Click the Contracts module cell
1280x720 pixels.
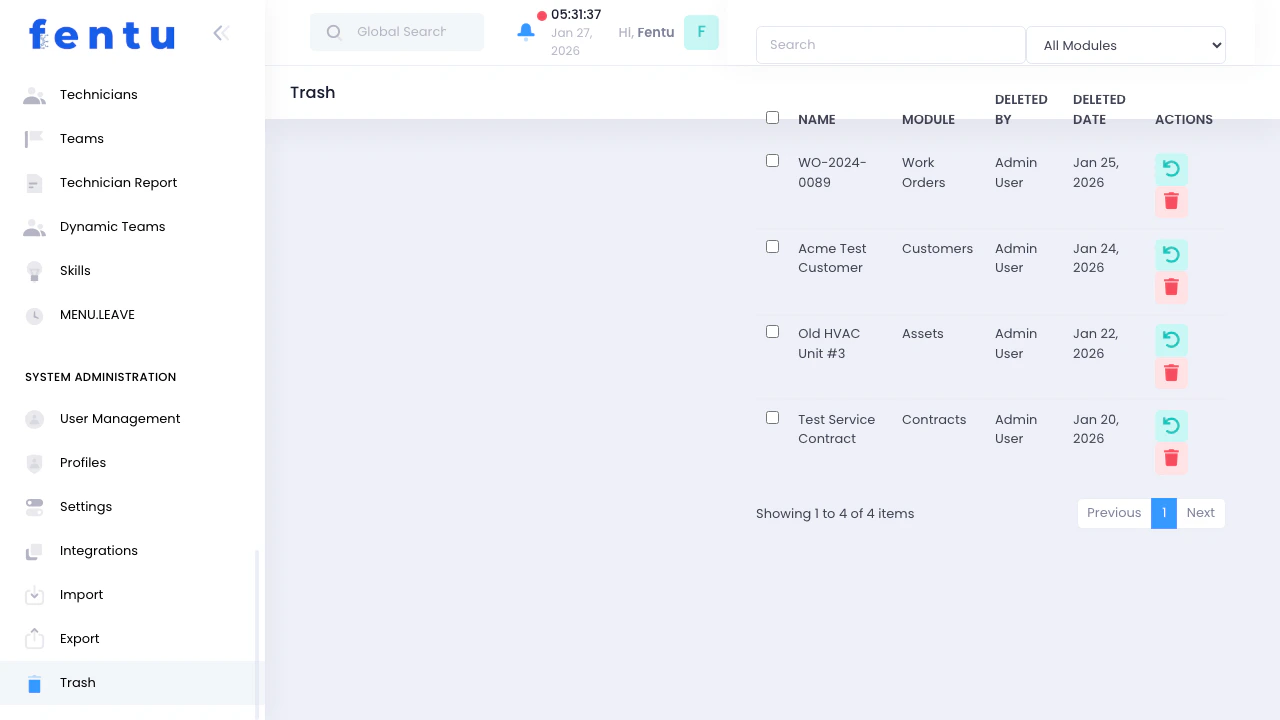[x=934, y=420]
